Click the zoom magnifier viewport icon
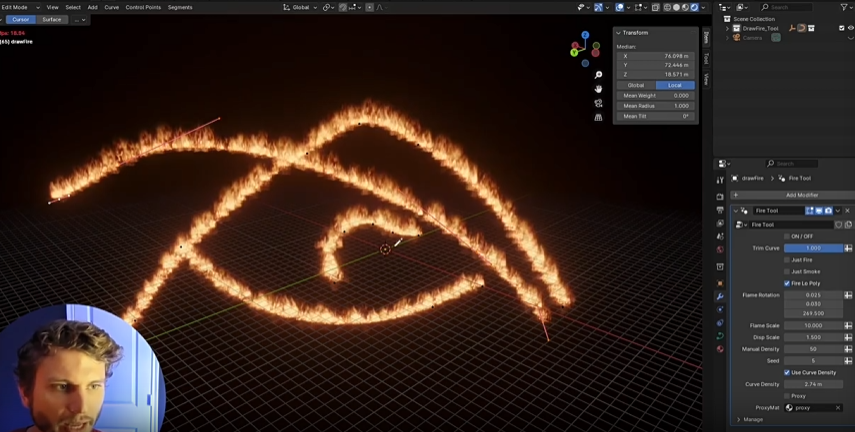The height and width of the screenshot is (432, 855). (598, 75)
